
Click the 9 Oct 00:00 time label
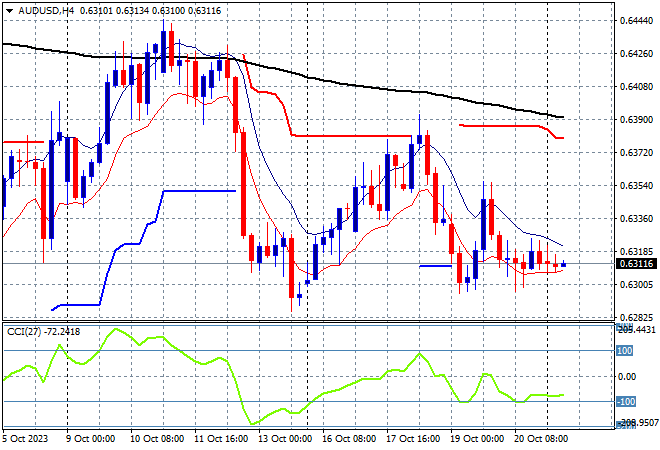(x=90, y=439)
